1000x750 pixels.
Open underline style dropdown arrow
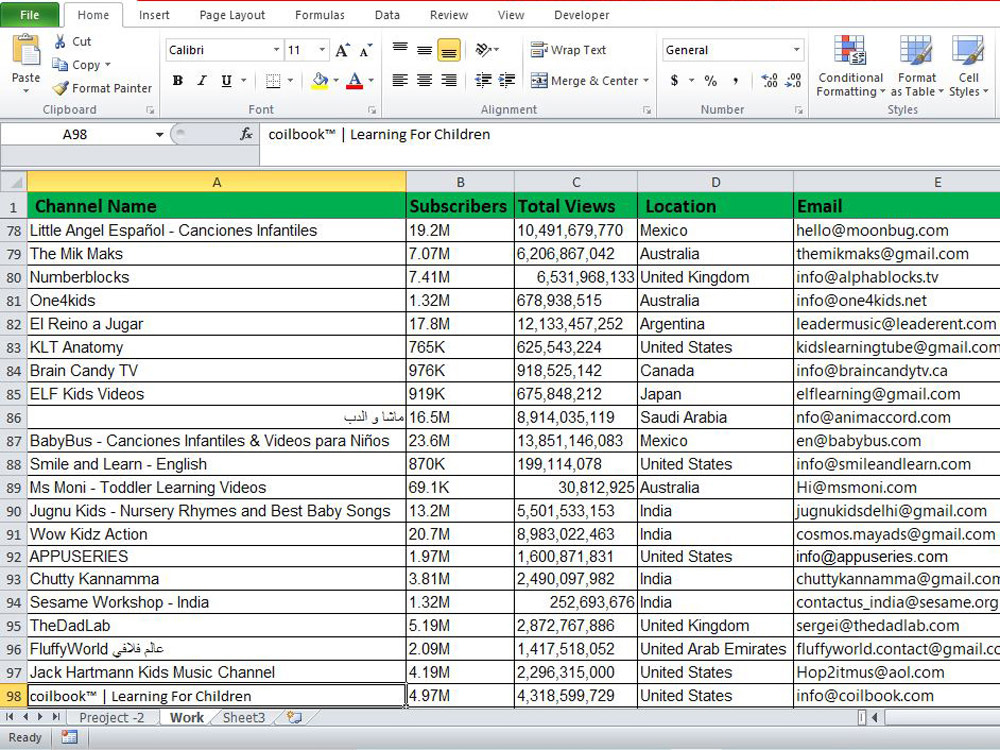pos(244,81)
